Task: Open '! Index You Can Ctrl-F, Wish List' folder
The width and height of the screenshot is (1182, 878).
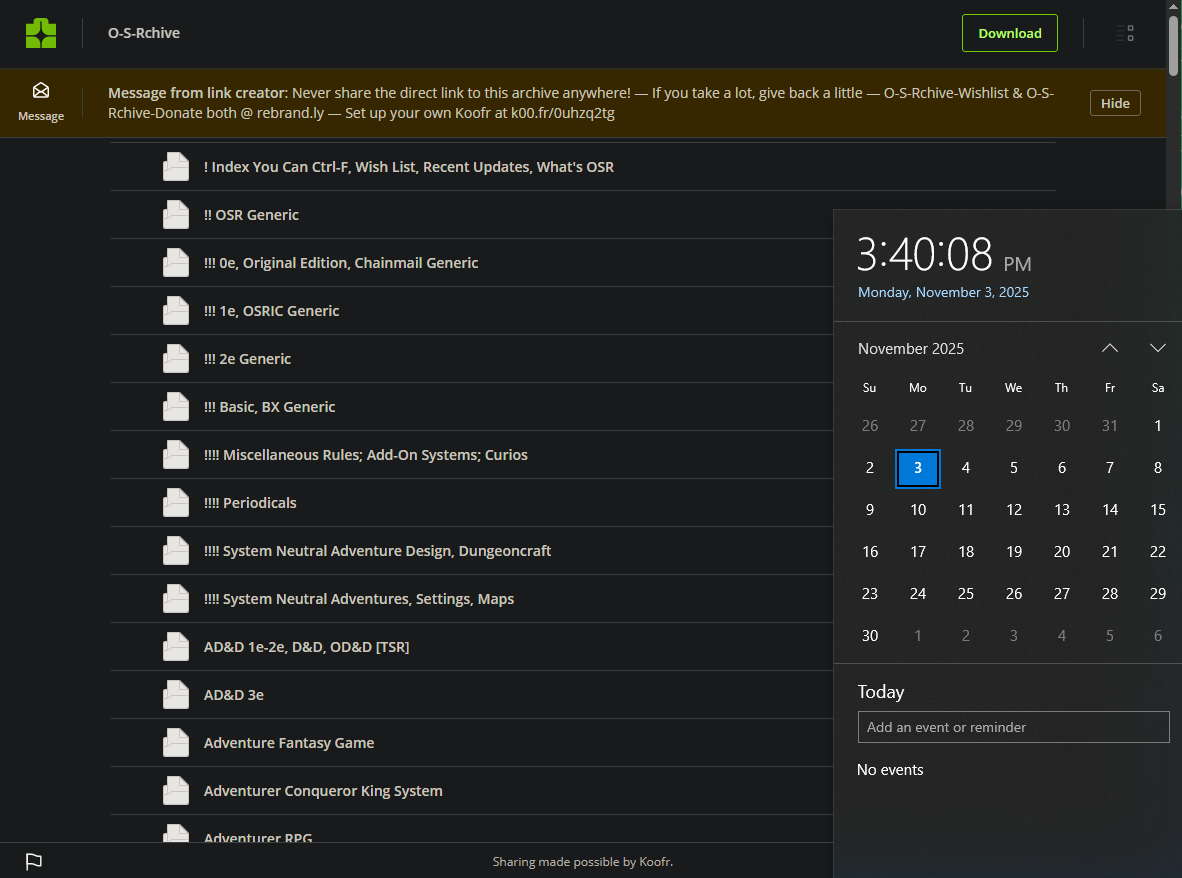Action: (409, 167)
